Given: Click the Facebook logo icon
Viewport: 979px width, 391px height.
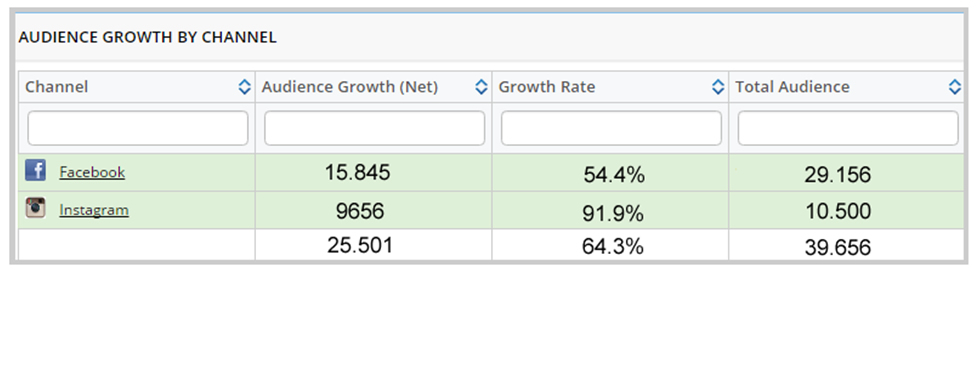Looking at the screenshot, I should (36, 171).
